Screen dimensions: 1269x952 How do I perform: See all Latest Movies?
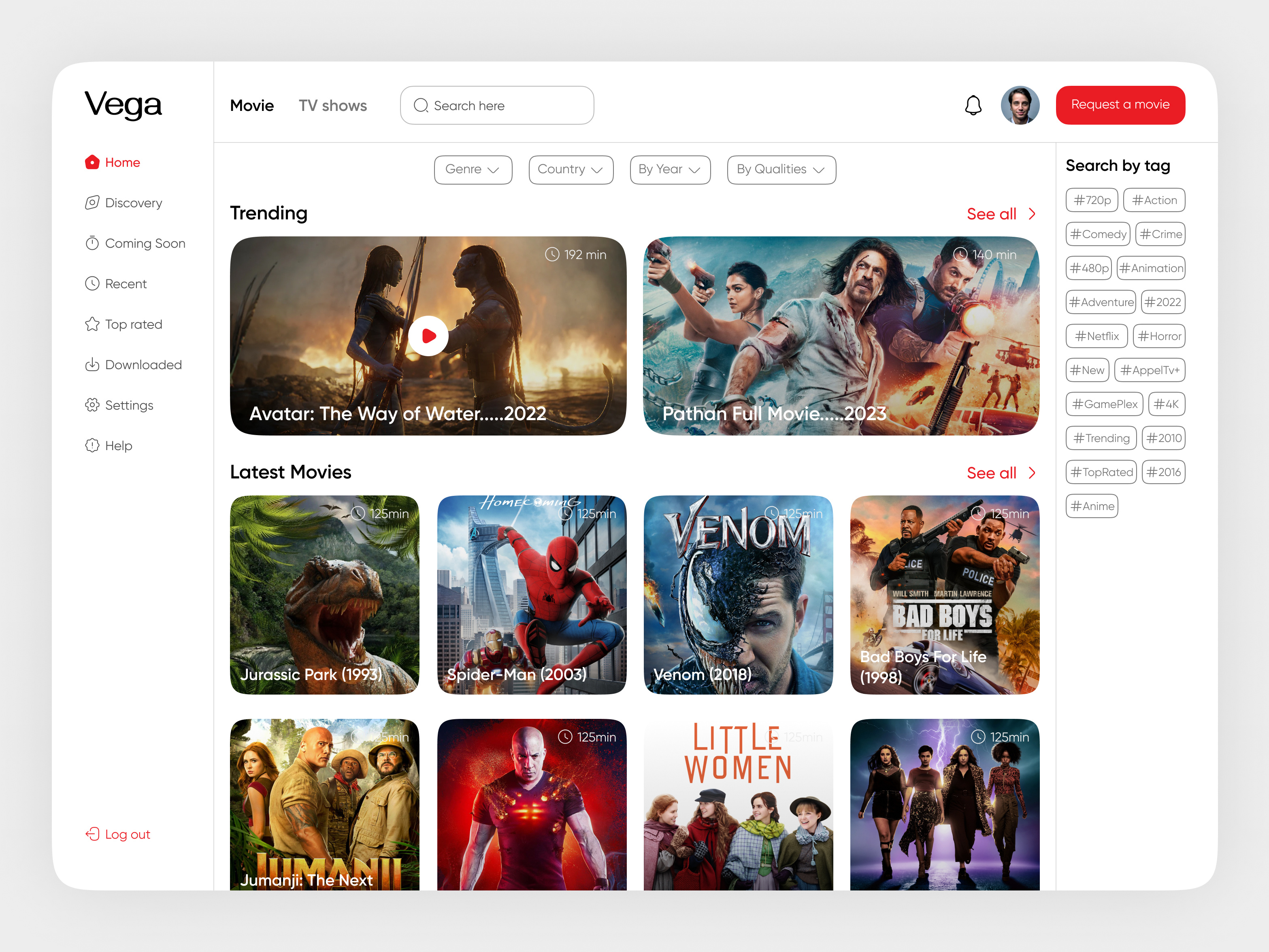pos(1001,473)
